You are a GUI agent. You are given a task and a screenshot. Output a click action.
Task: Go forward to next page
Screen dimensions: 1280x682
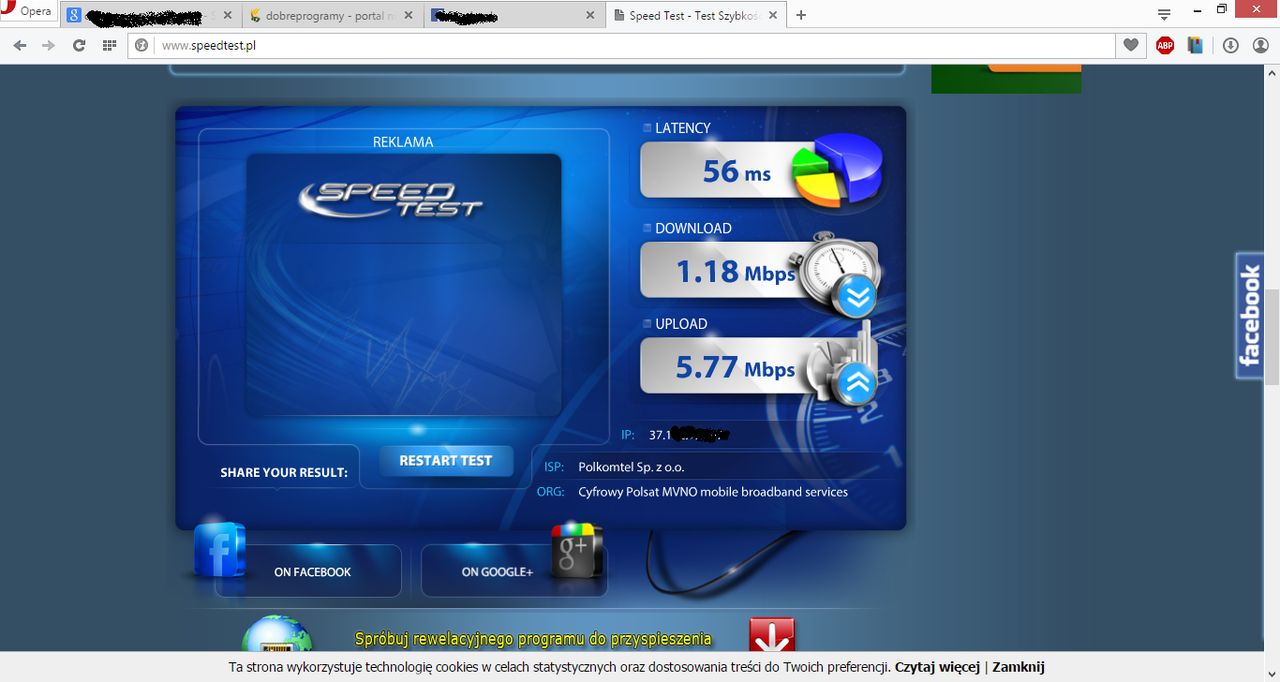(x=48, y=45)
